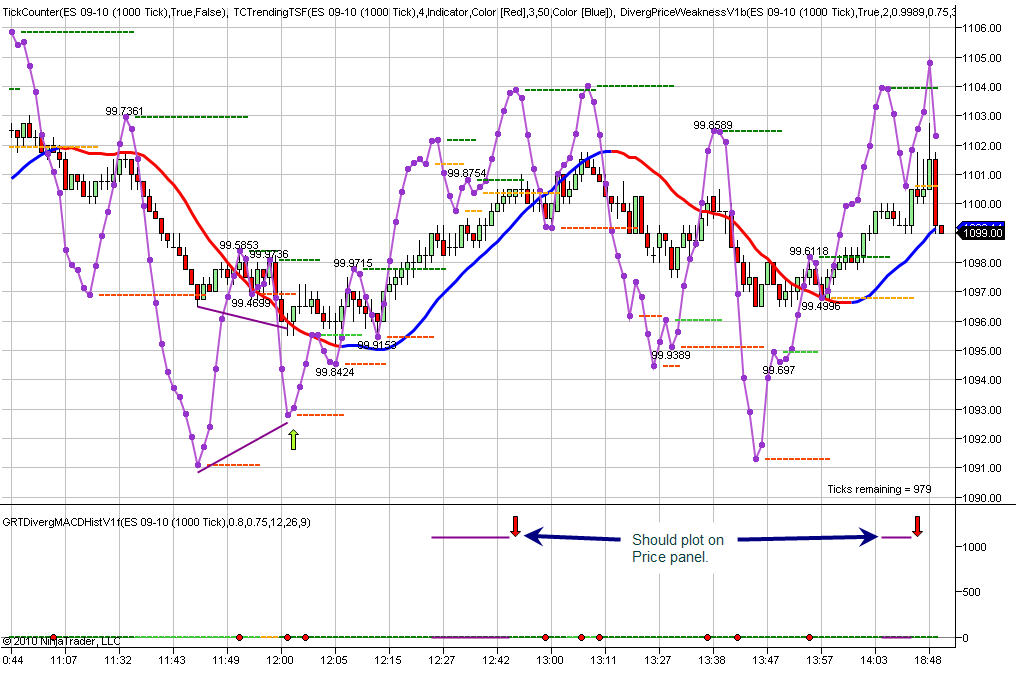
Task: Click 1093.00 on the price axis
Action: [x=982, y=410]
